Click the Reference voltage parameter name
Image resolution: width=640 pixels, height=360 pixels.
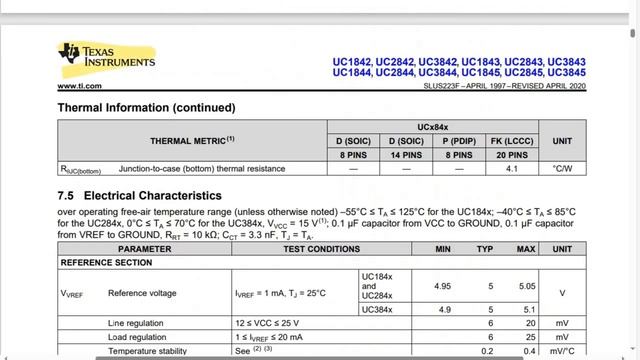[142, 293]
